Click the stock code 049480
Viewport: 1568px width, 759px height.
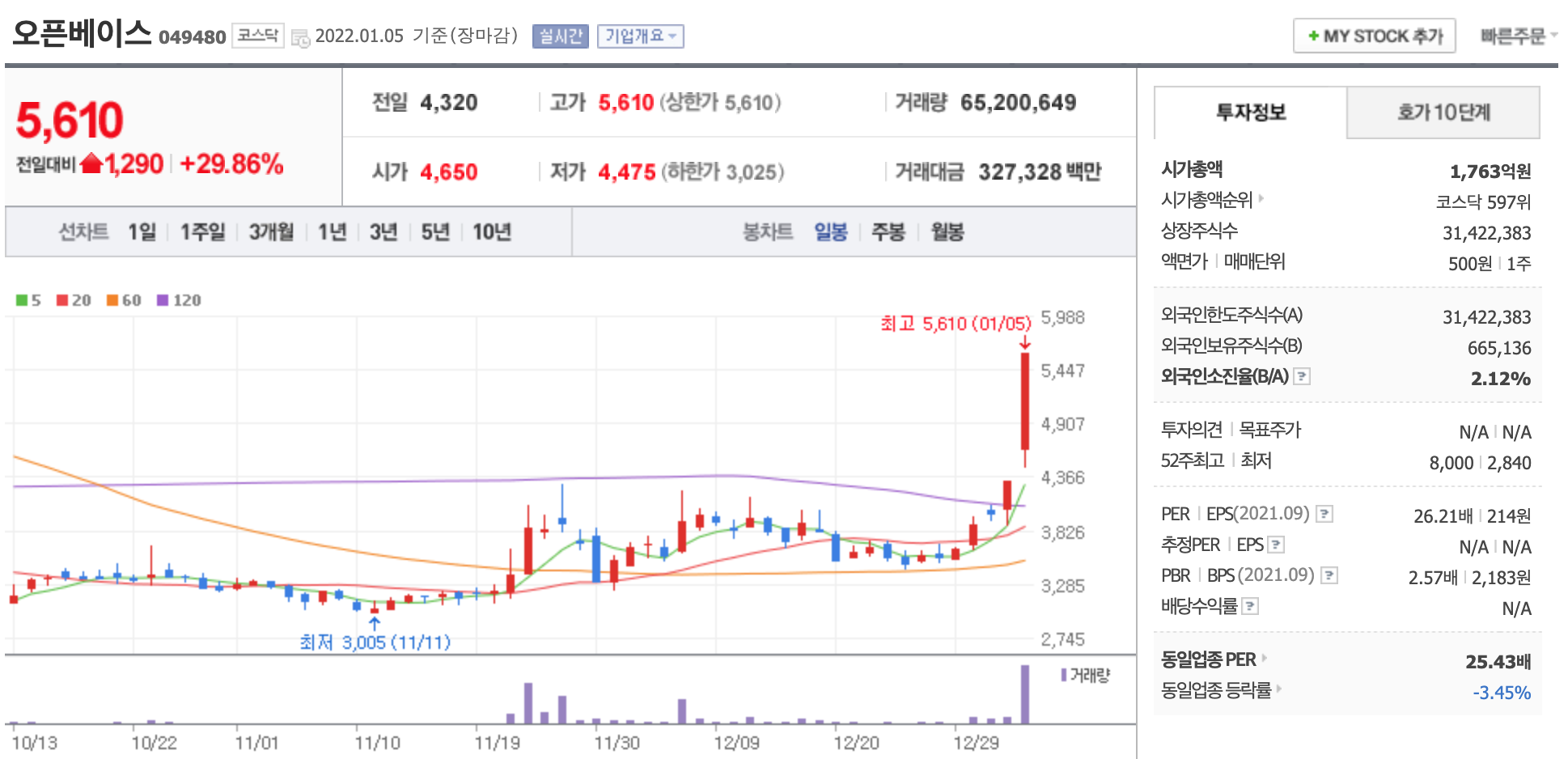pos(193,37)
